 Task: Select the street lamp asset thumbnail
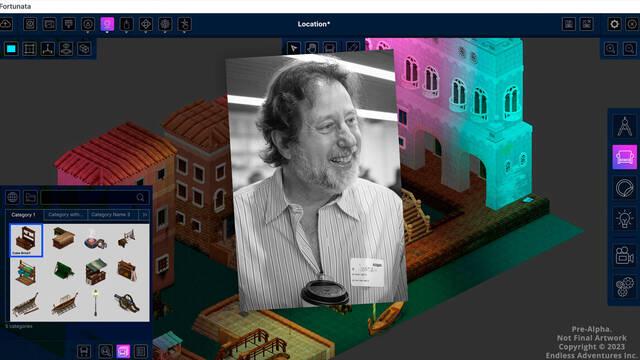click(x=96, y=302)
